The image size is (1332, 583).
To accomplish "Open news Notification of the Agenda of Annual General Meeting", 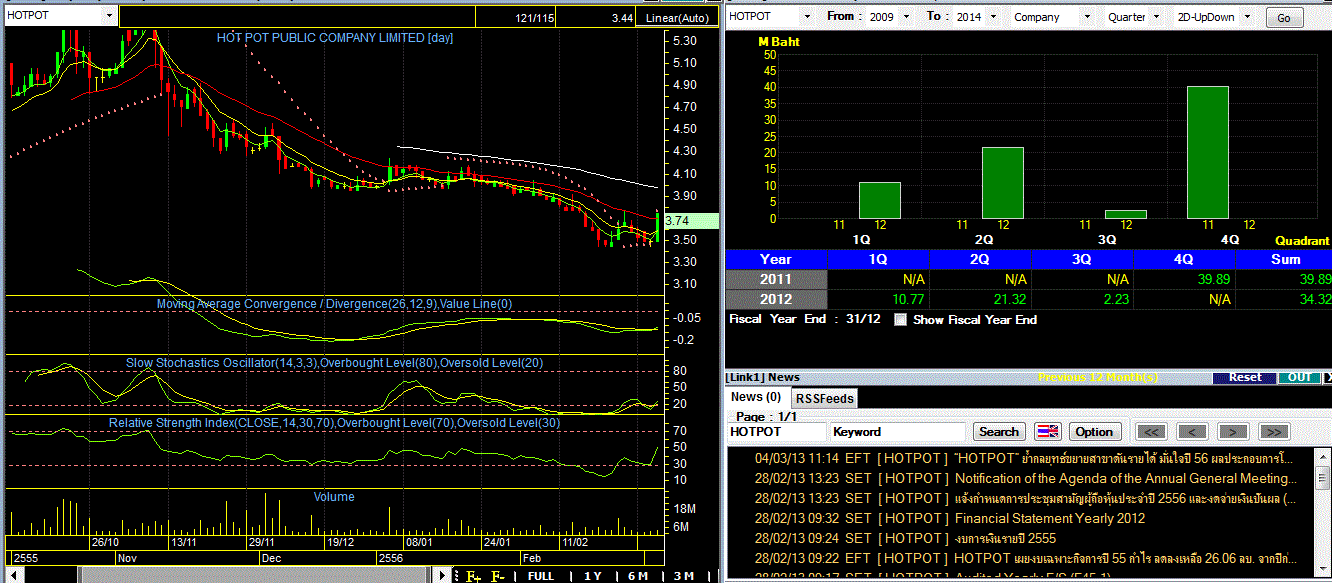I will pos(1025,478).
